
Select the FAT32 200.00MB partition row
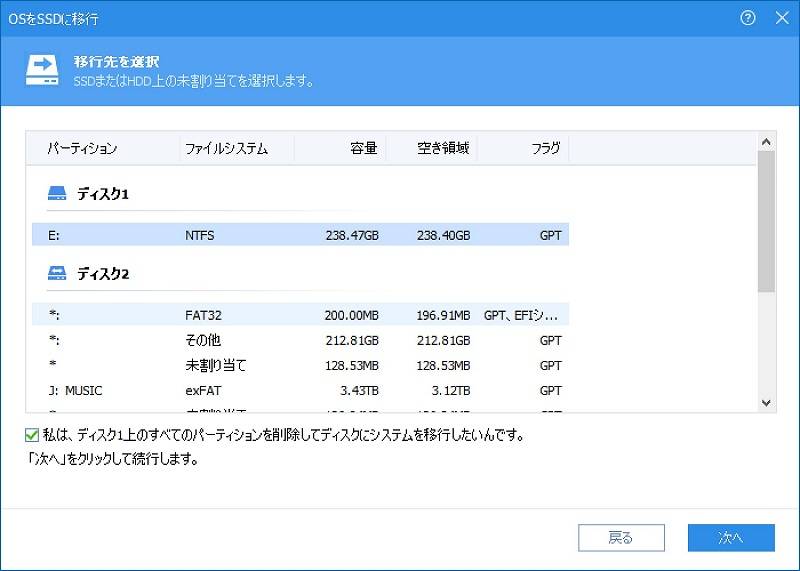pyautogui.click(x=300, y=315)
